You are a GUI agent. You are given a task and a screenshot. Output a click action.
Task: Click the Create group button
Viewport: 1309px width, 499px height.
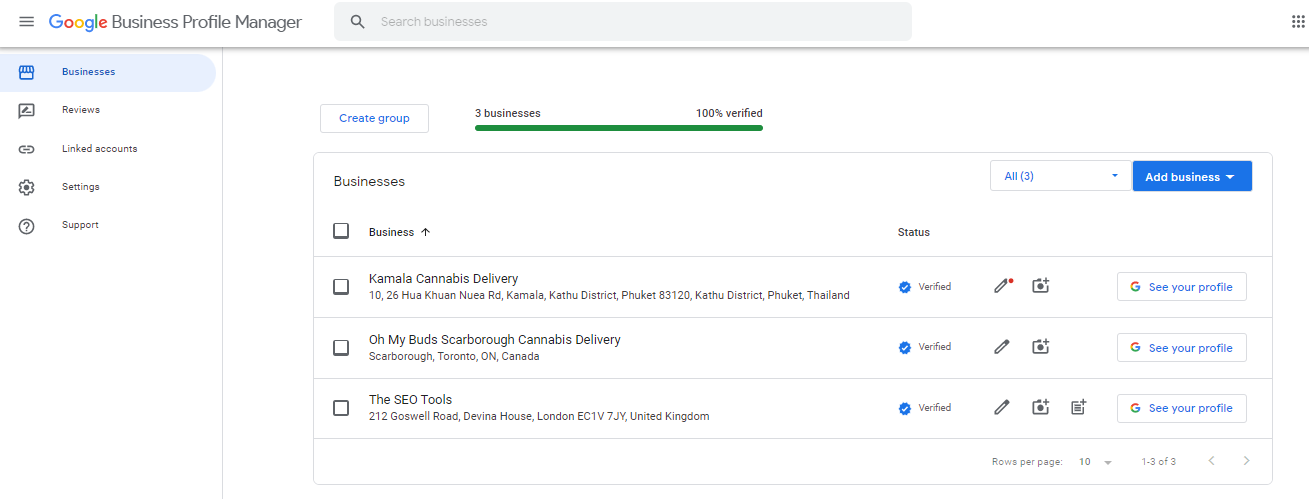374,118
